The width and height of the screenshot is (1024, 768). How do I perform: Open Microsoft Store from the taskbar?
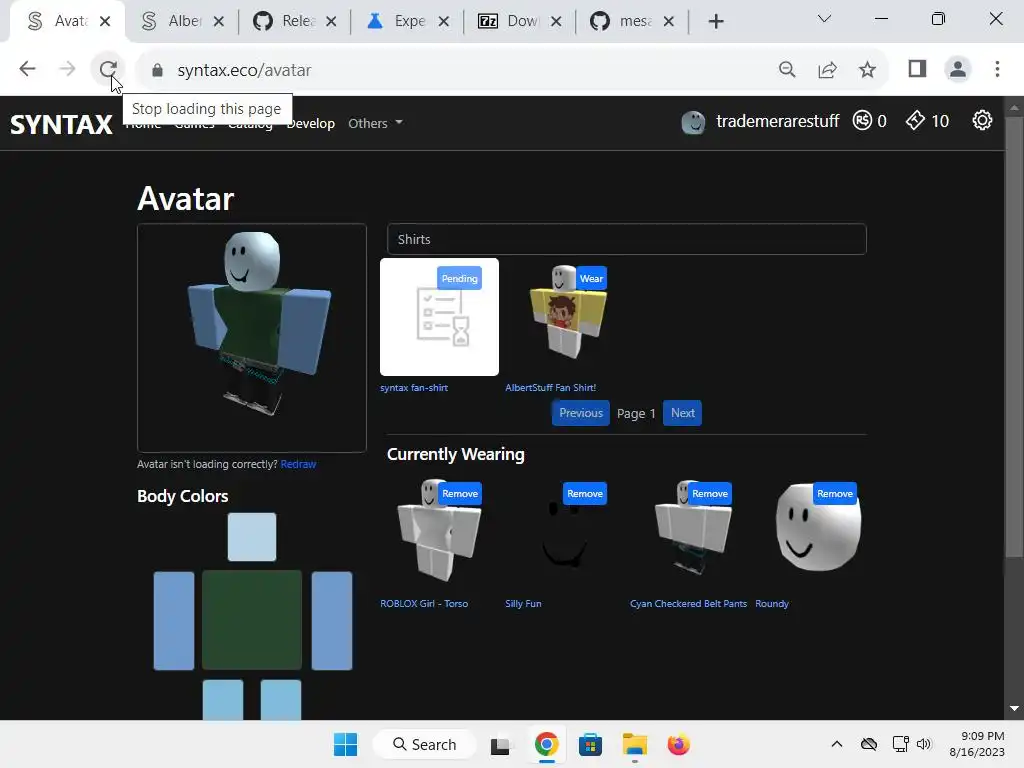590,744
